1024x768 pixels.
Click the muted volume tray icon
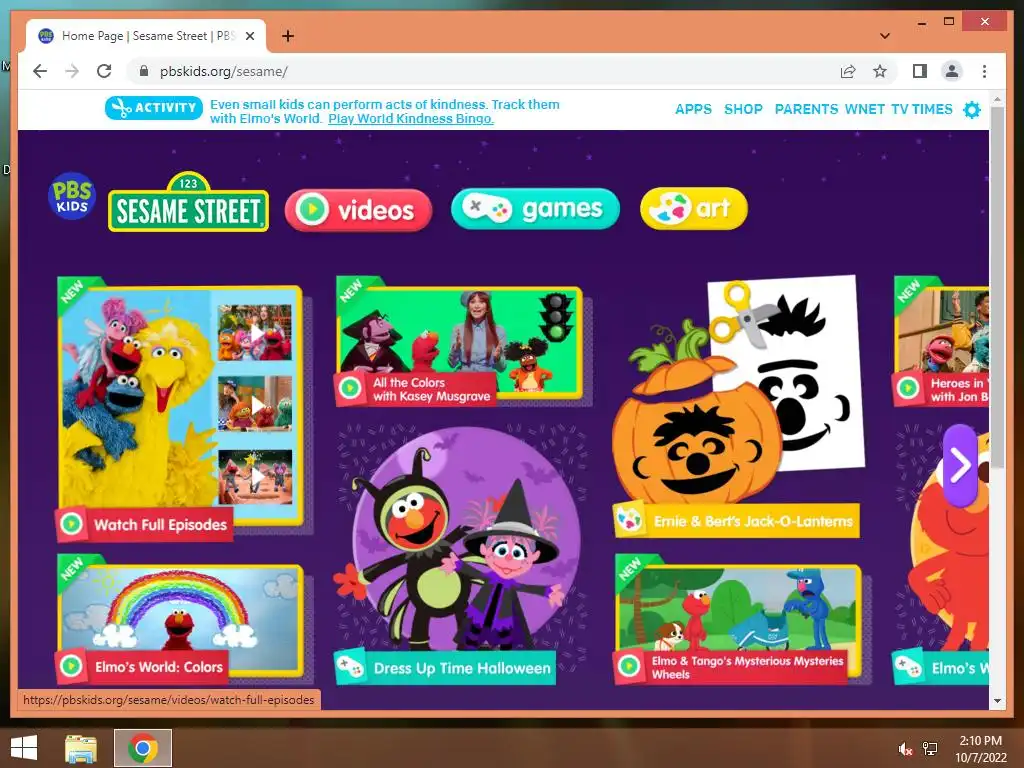pos(905,749)
